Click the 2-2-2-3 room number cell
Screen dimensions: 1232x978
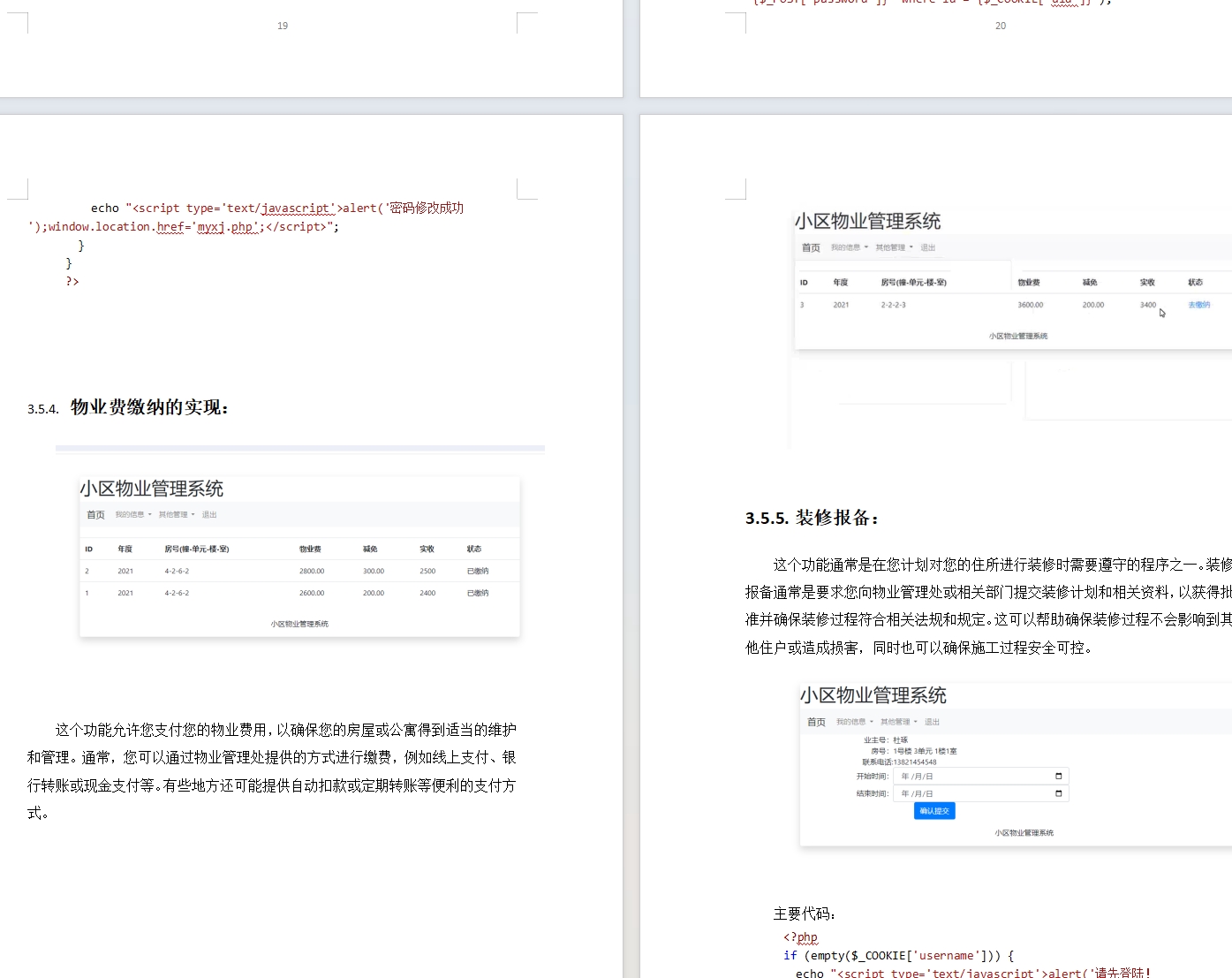[893, 305]
